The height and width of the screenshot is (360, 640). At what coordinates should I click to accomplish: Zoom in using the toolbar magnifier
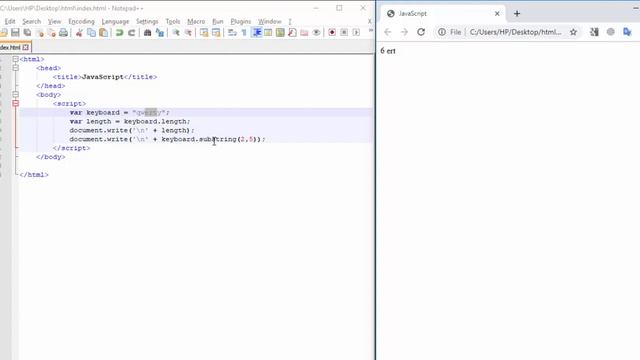(x=176, y=33)
